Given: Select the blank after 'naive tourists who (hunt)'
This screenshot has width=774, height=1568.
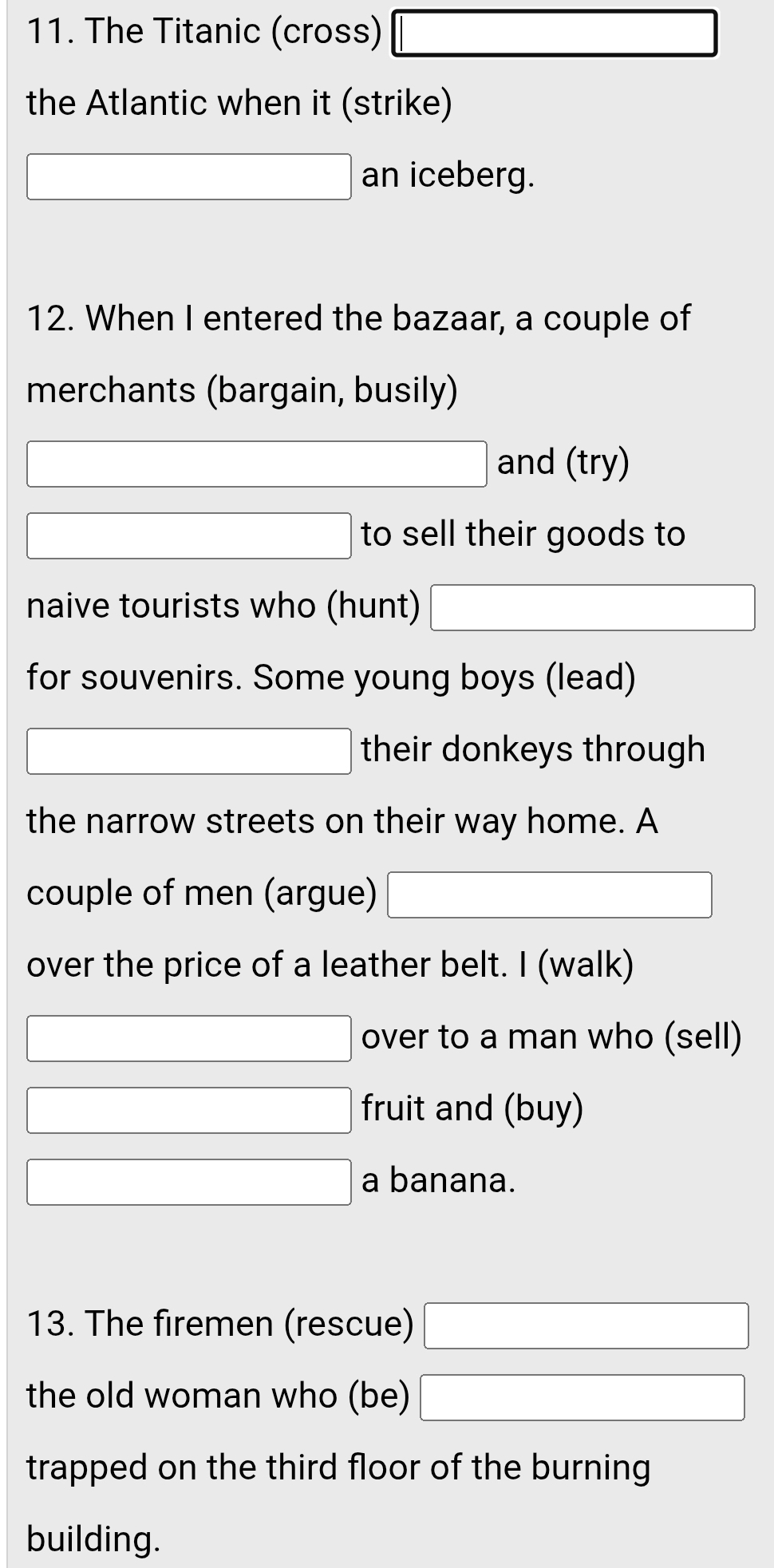Looking at the screenshot, I should tap(593, 607).
